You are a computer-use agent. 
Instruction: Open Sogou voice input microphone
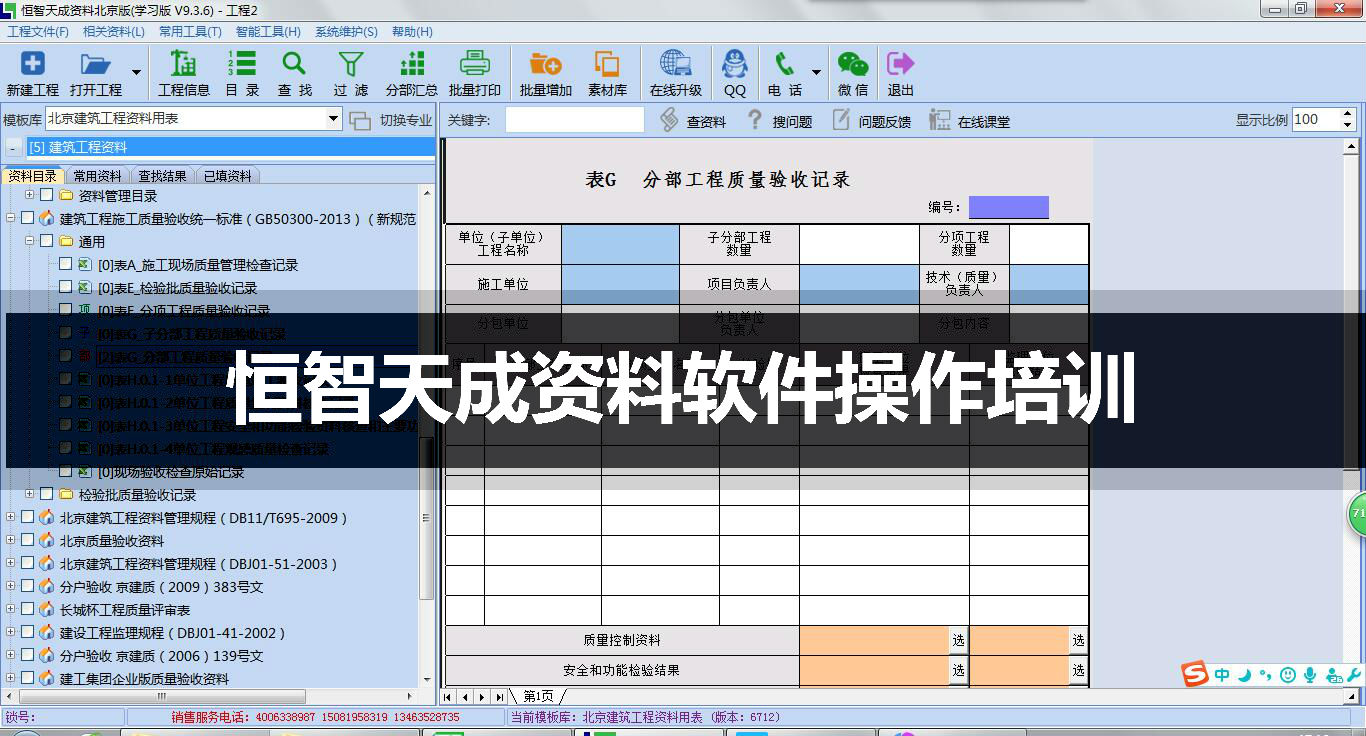click(1310, 675)
